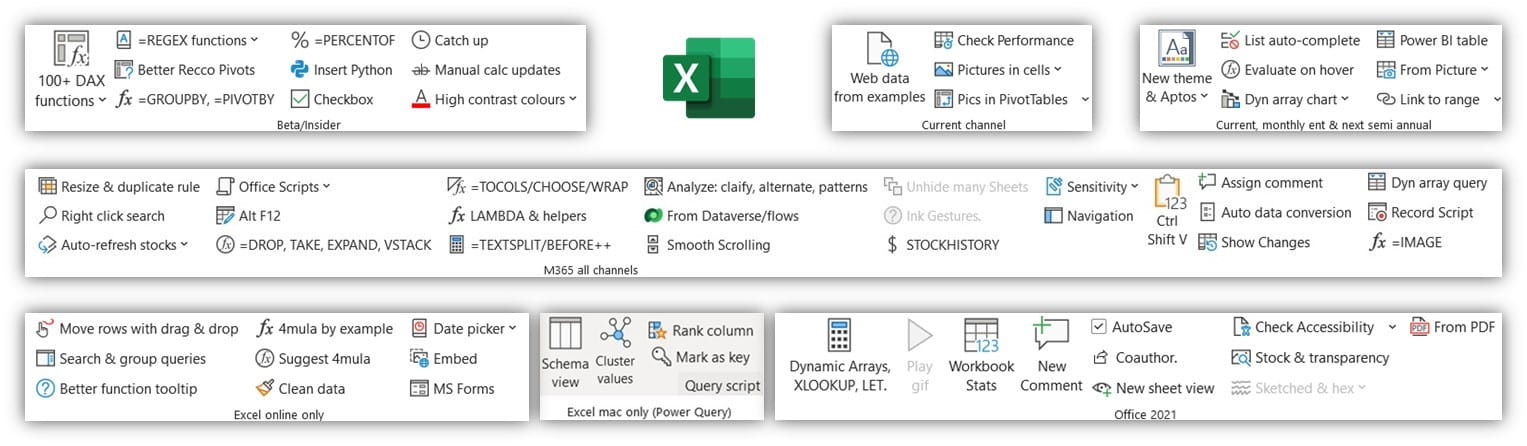1527x446 pixels.
Task: Click the central Excel logo
Action: (708, 78)
